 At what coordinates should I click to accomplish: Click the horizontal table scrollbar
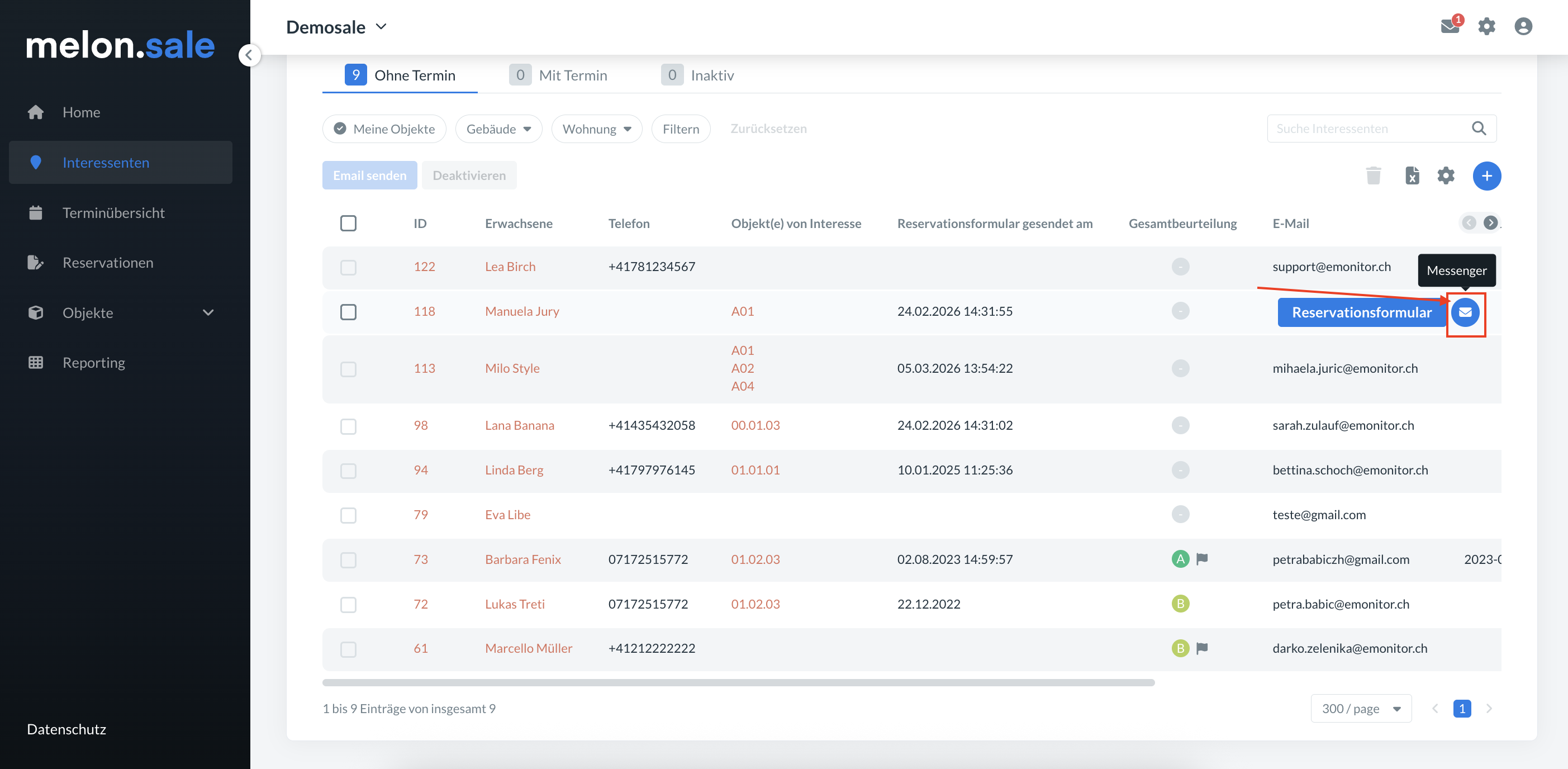(x=738, y=682)
